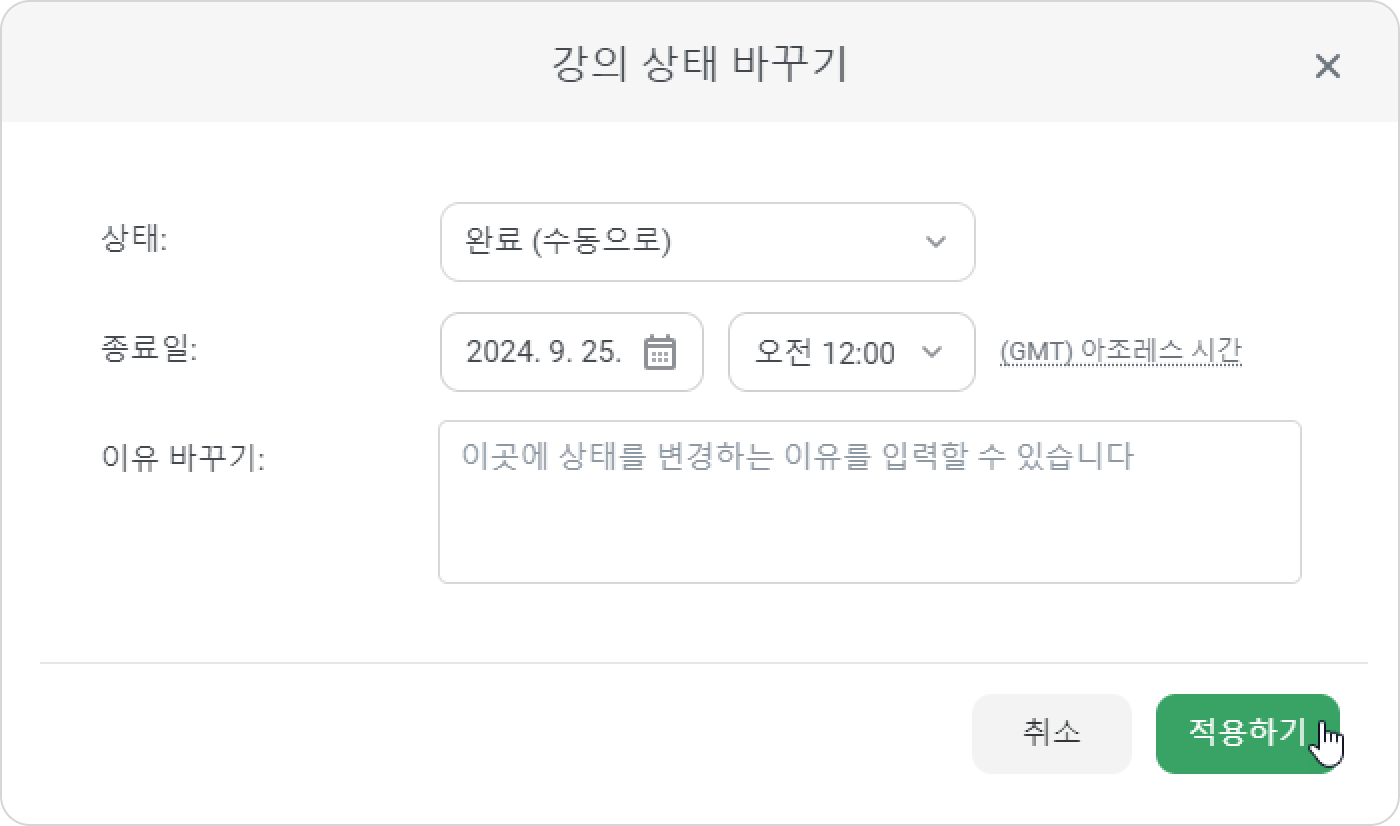The height and width of the screenshot is (826, 1400).
Task: Click the 2024. 9. 25. date text
Action: (544, 352)
